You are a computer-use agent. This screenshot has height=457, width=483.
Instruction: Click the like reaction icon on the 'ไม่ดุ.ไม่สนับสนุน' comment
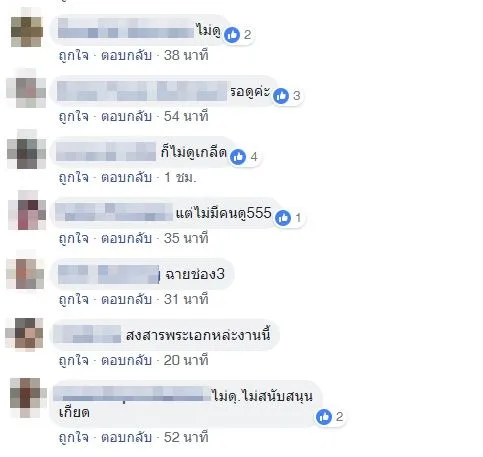pos(324,417)
